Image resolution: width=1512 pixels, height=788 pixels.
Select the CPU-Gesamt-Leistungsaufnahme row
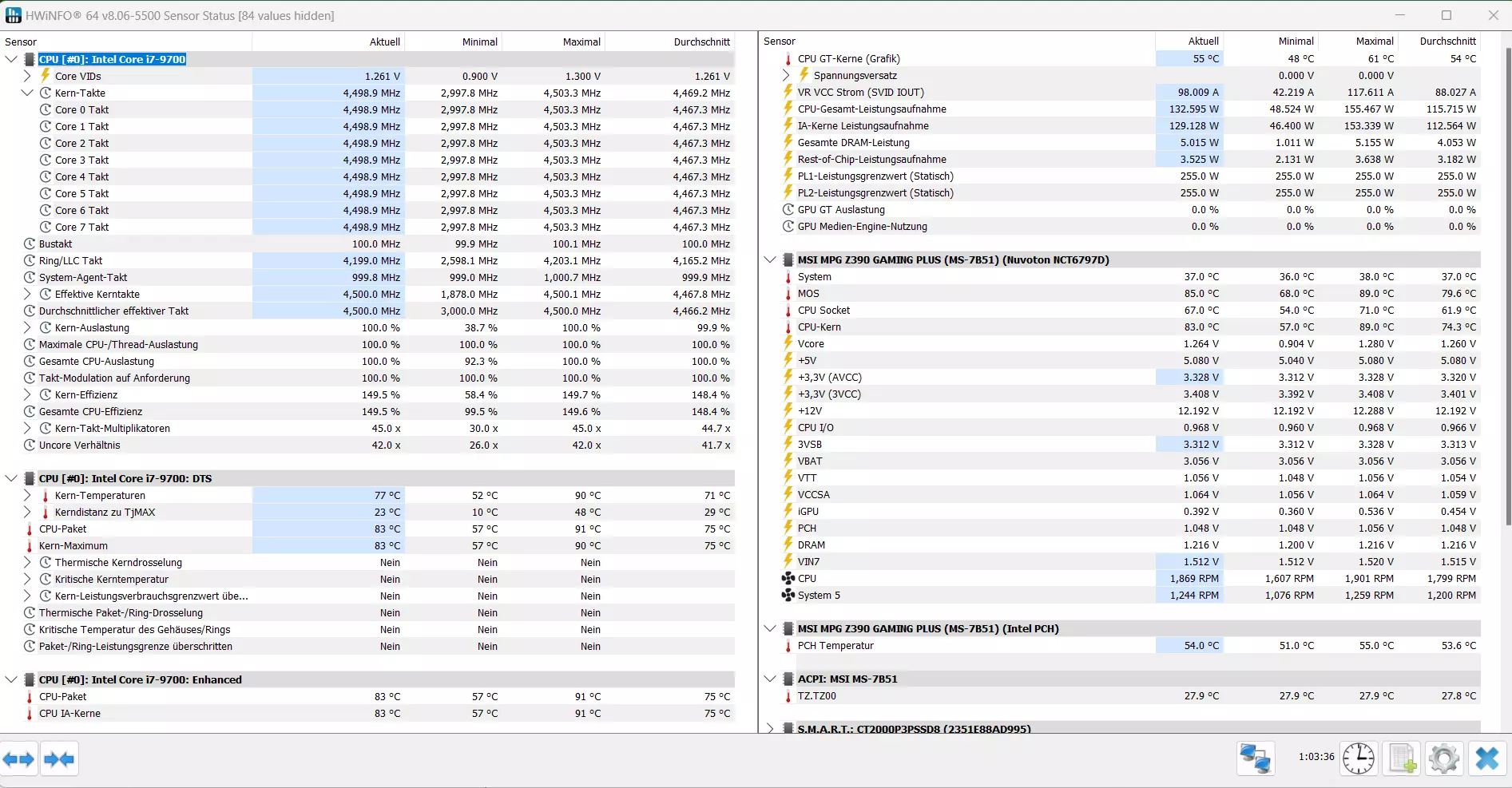[x=1130, y=109]
